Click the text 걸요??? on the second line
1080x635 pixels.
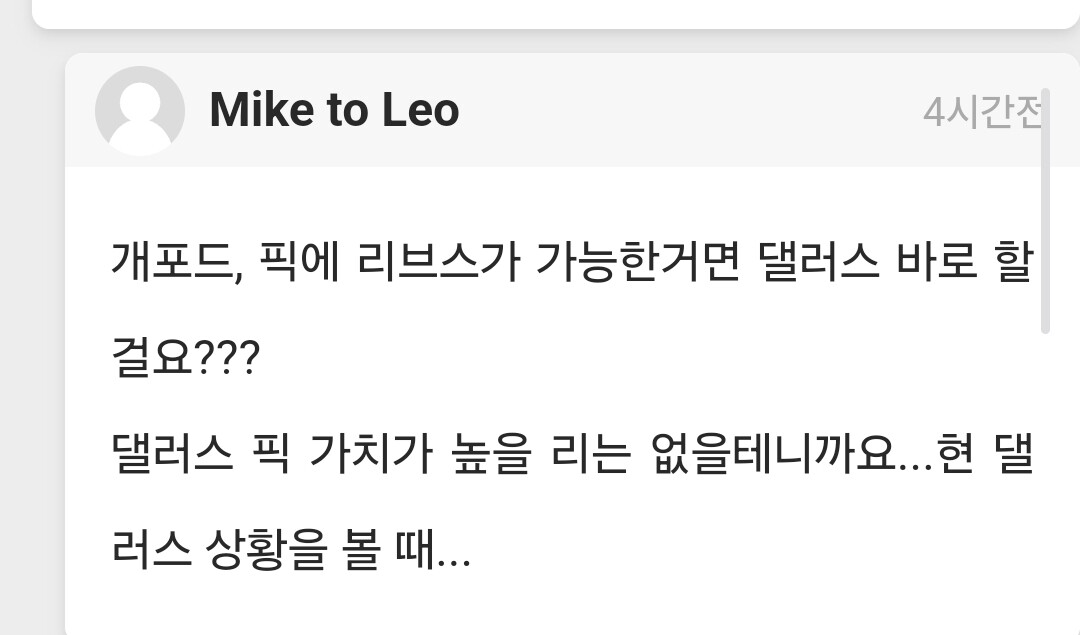point(185,360)
